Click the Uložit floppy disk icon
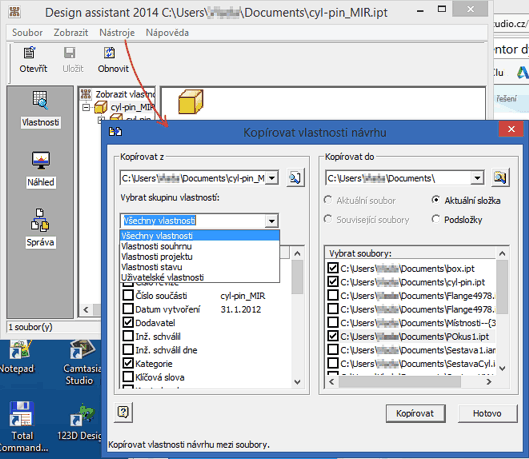The width and height of the screenshot is (529, 459). tap(69, 53)
